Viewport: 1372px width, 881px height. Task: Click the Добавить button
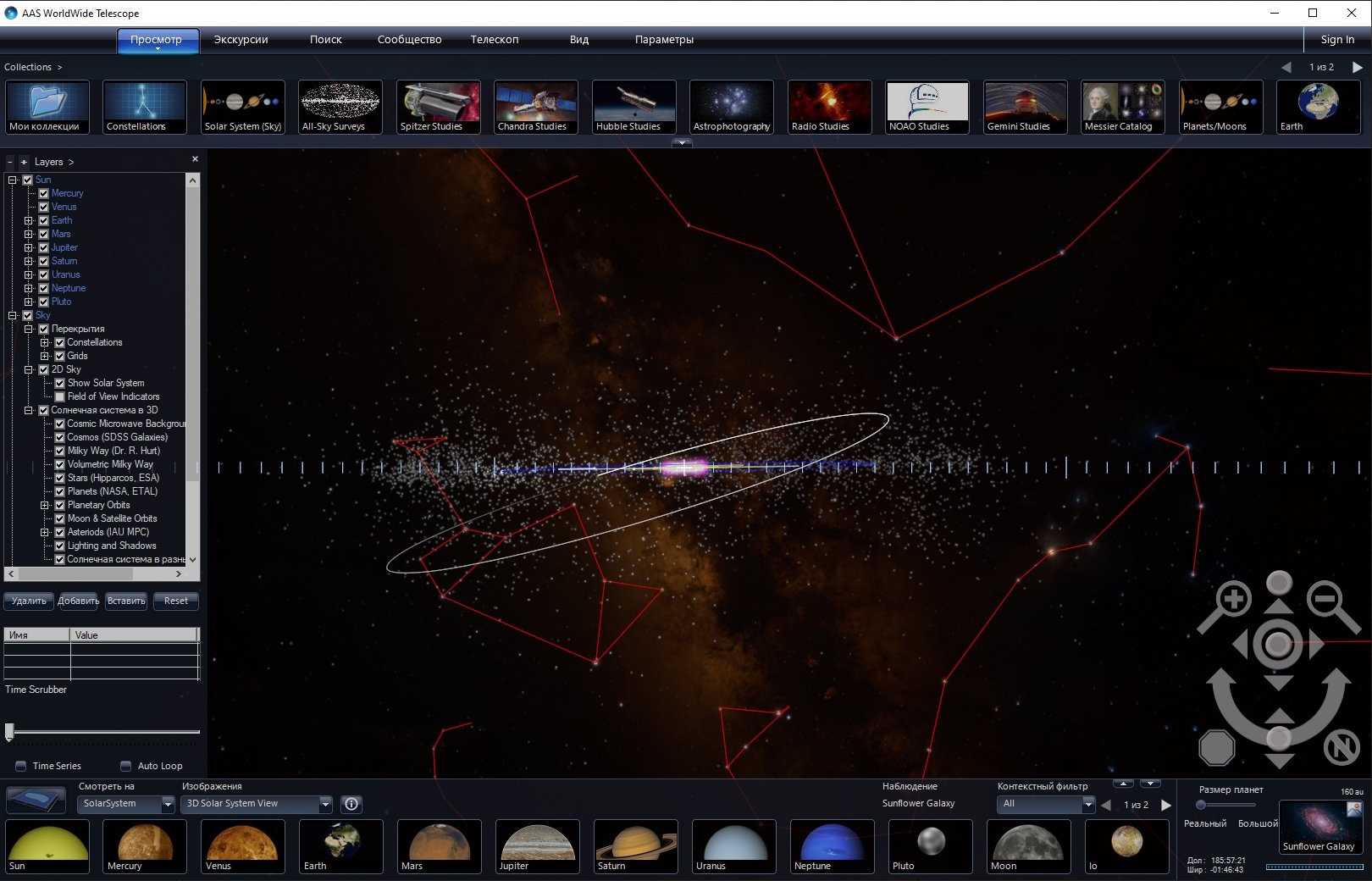click(78, 601)
